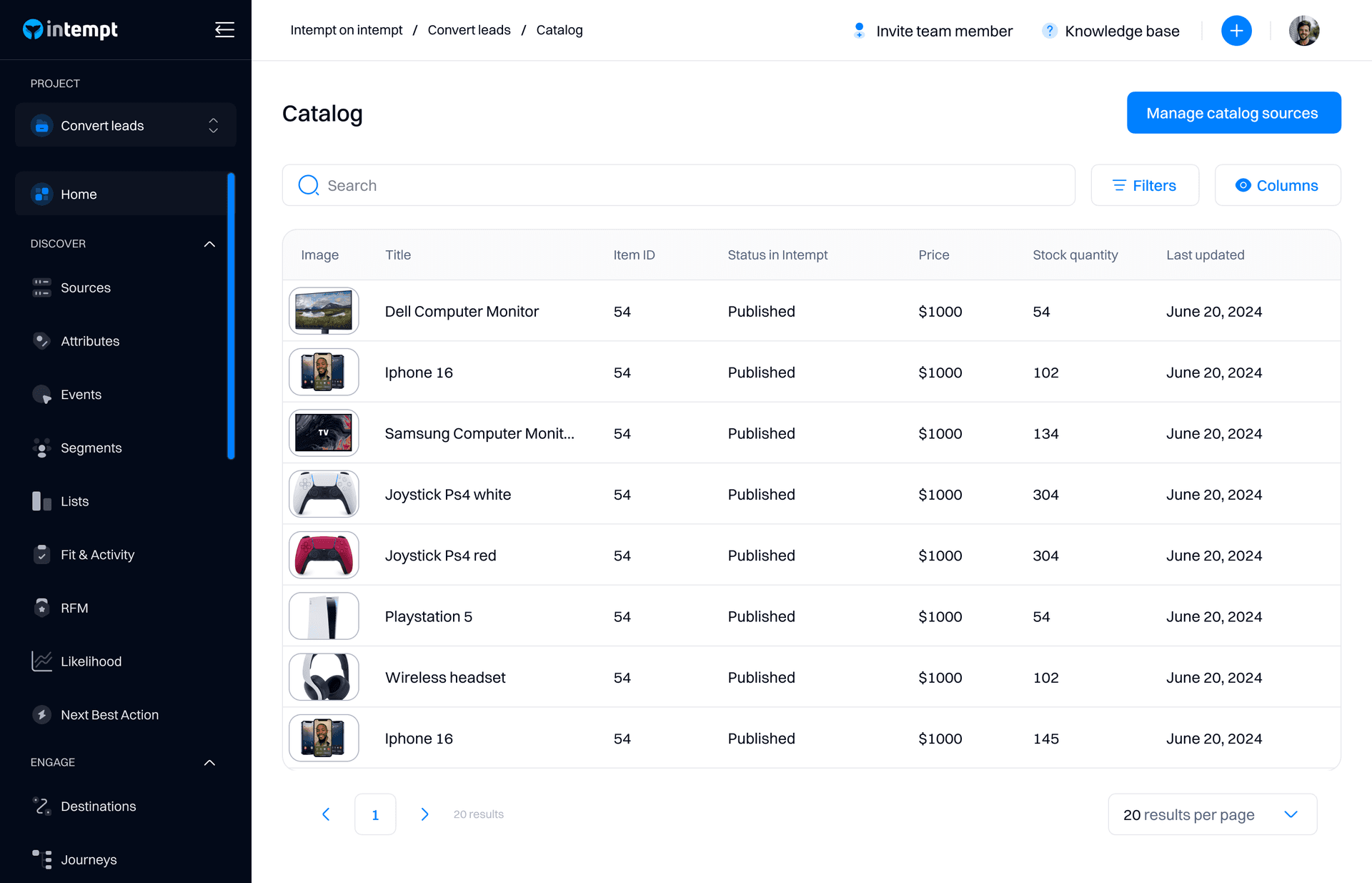Click the Destinations sidebar icon
Image resolution: width=1372 pixels, height=883 pixels.
[42, 806]
